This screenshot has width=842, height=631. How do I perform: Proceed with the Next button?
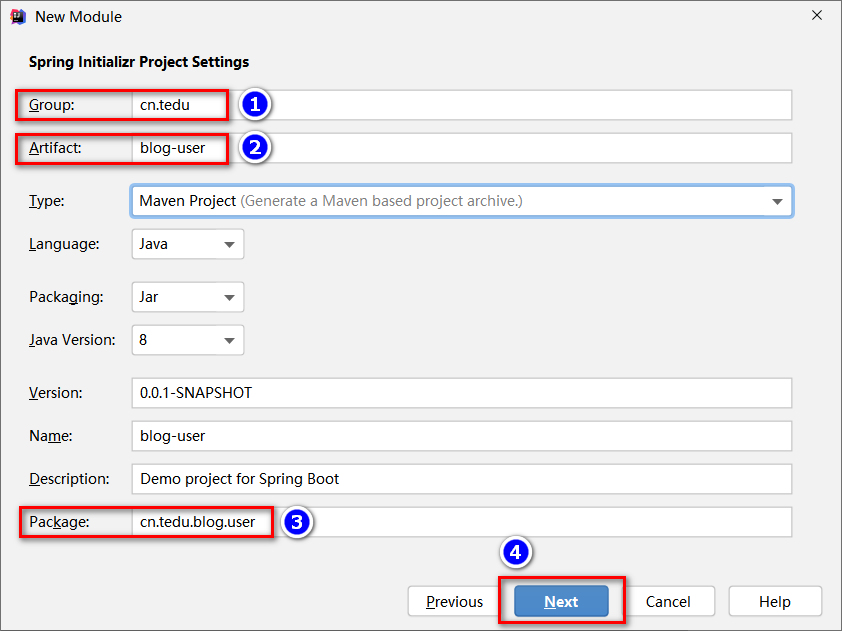[x=561, y=601]
